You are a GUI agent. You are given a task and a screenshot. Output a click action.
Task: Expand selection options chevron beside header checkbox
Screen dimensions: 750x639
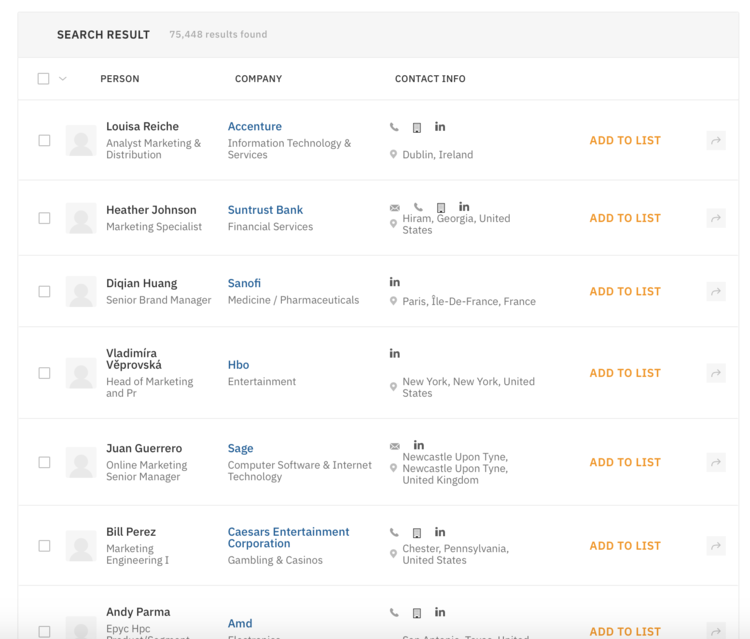click(x=63, y=78)
